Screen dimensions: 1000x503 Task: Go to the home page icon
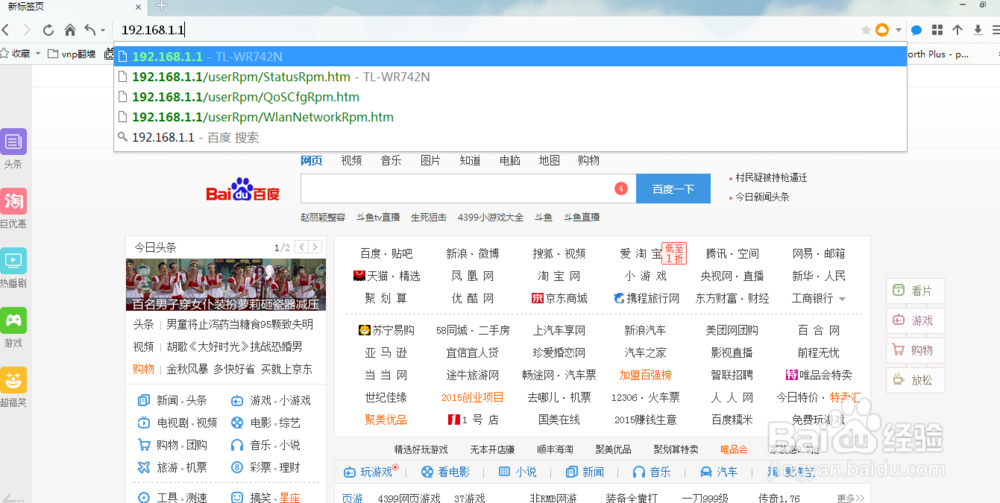70,30
